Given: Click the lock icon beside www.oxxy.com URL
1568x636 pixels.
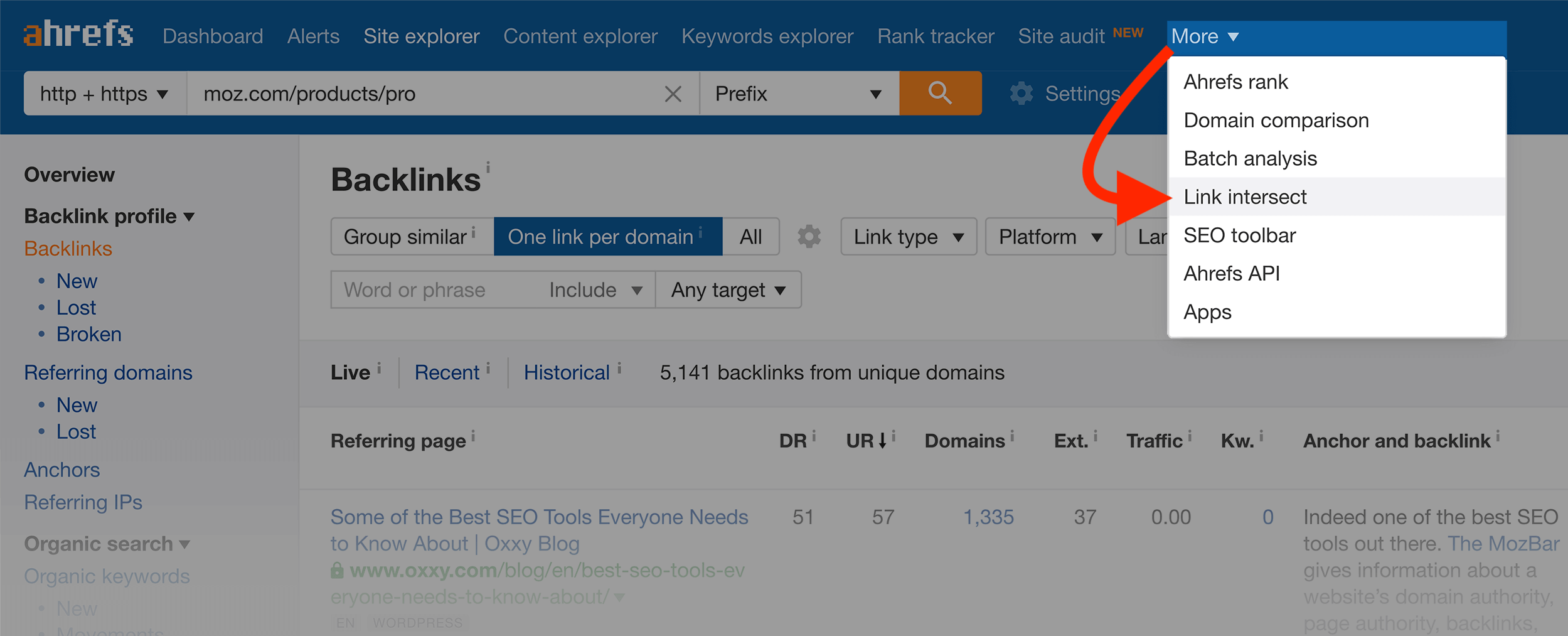Looking at the screenshot, I should coord(338,570).
